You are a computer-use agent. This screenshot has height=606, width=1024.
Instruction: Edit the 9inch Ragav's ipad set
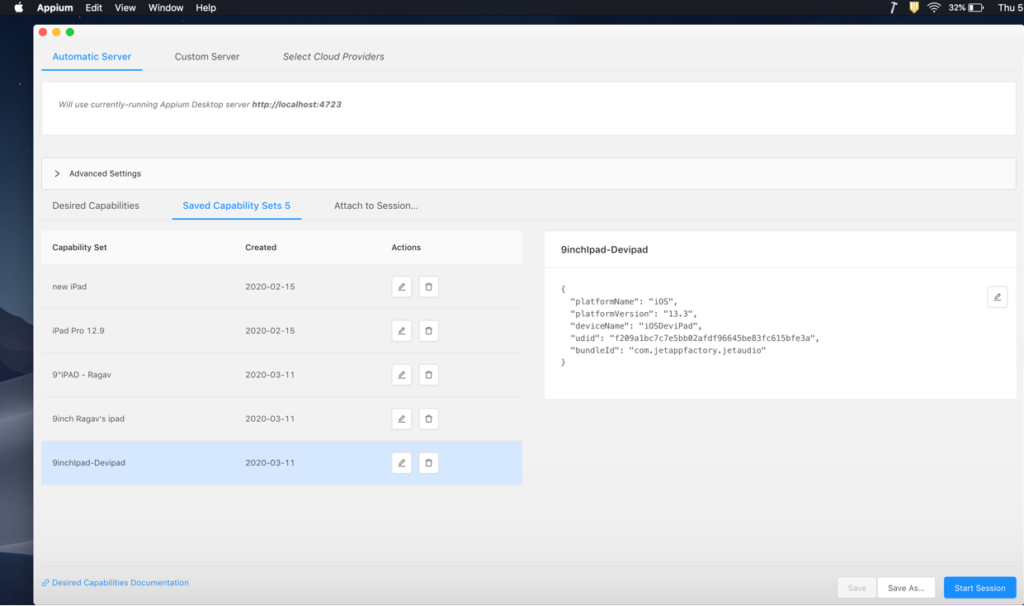(x=402, y=419)
